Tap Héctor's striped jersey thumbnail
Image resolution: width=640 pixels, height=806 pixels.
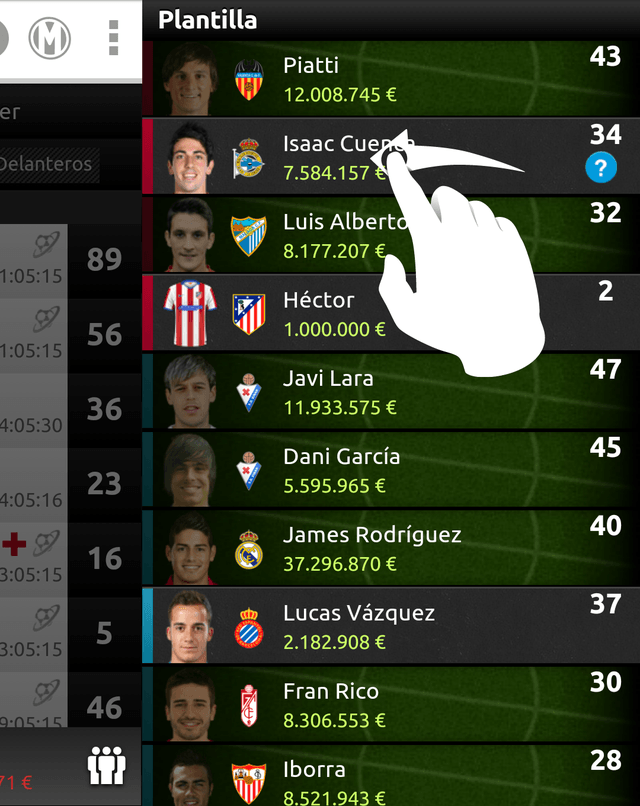190,313
